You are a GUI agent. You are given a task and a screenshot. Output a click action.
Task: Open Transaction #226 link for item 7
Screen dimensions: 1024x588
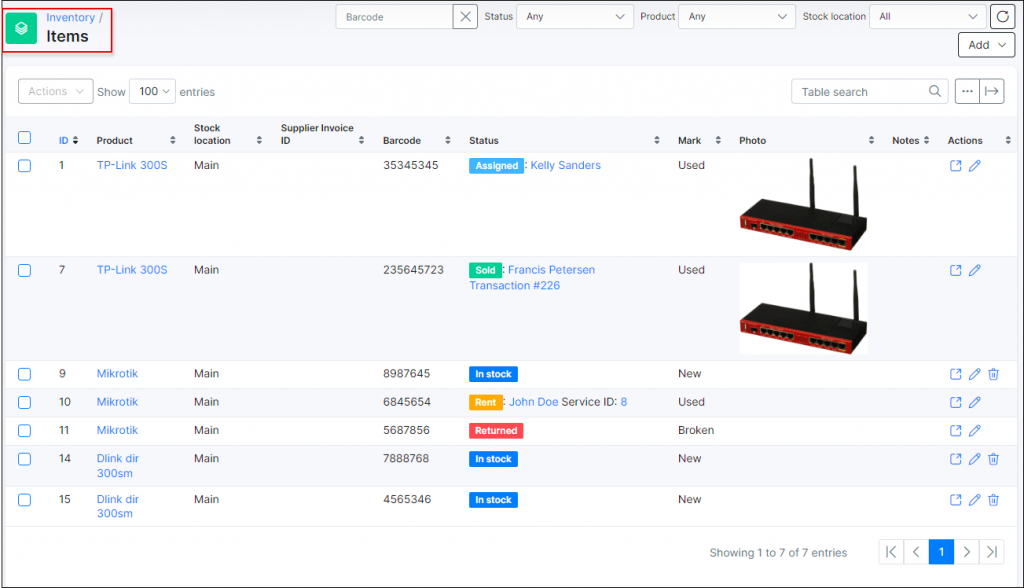[514, 285]
